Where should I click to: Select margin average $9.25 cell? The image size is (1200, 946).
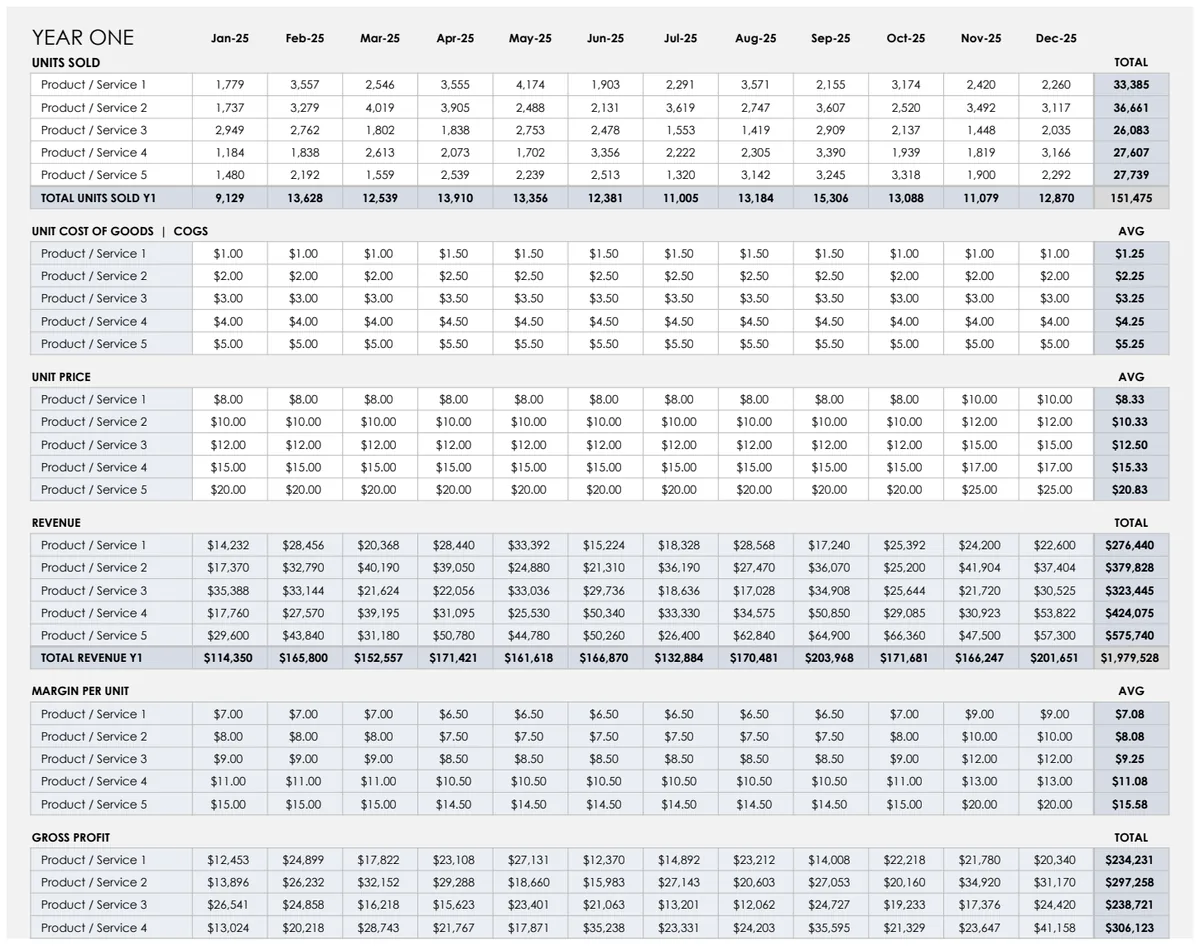(x=1131, y=759)
